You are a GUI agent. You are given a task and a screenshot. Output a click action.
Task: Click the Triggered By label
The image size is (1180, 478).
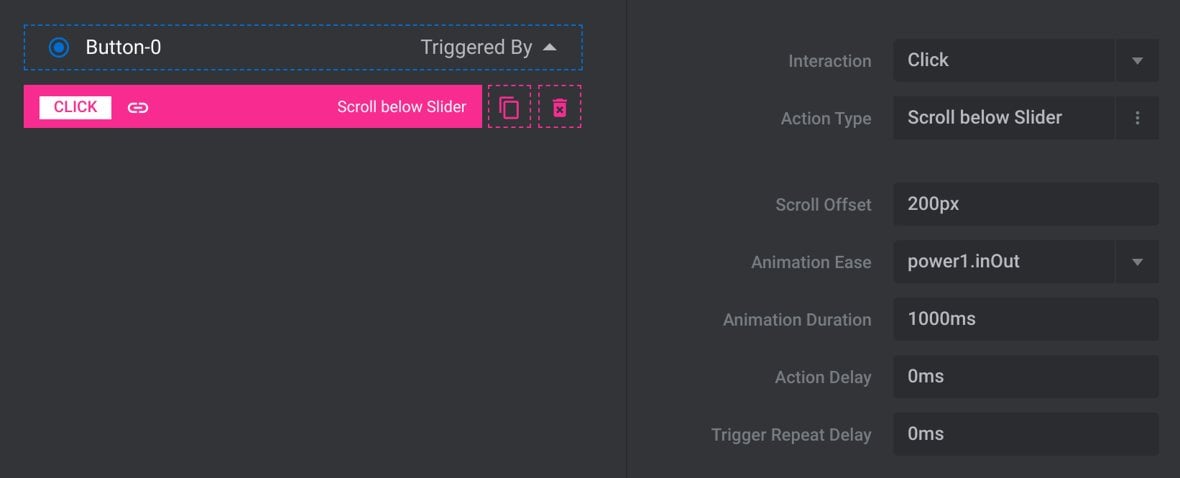[476, 47]
